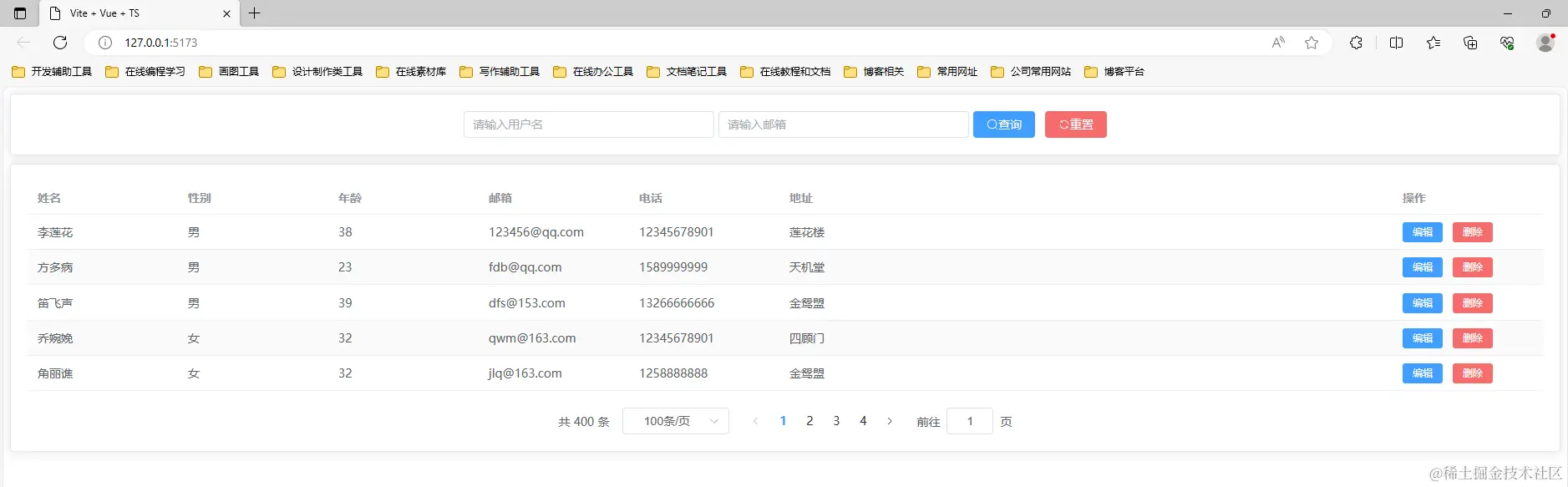The height and width of the screenshot is (487, 1568).
Task: Toggle split screen icon
Action: click(x=1396, y=43)
